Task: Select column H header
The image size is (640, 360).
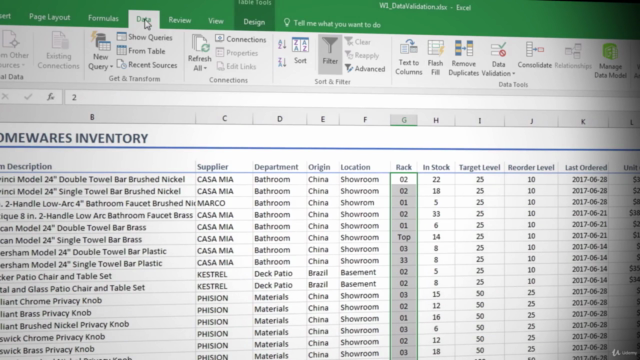Action: point(436,120)
